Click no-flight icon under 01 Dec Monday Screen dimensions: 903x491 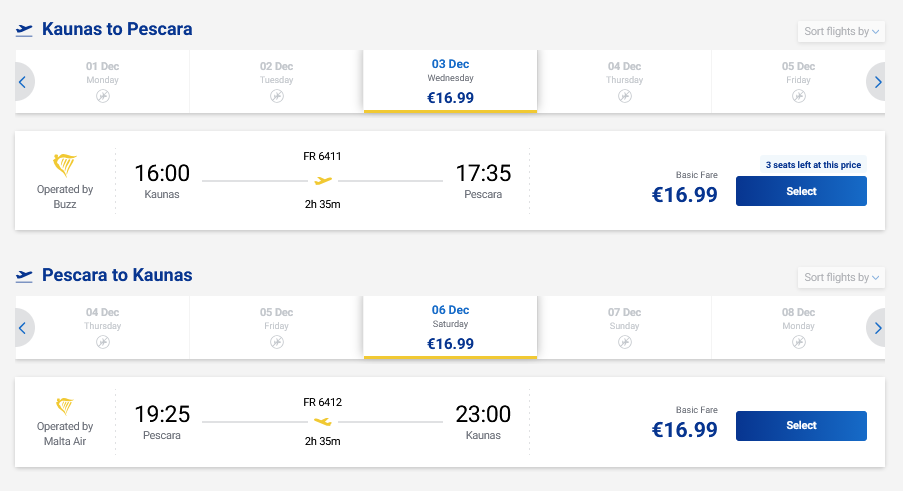[x=102, y=96]
